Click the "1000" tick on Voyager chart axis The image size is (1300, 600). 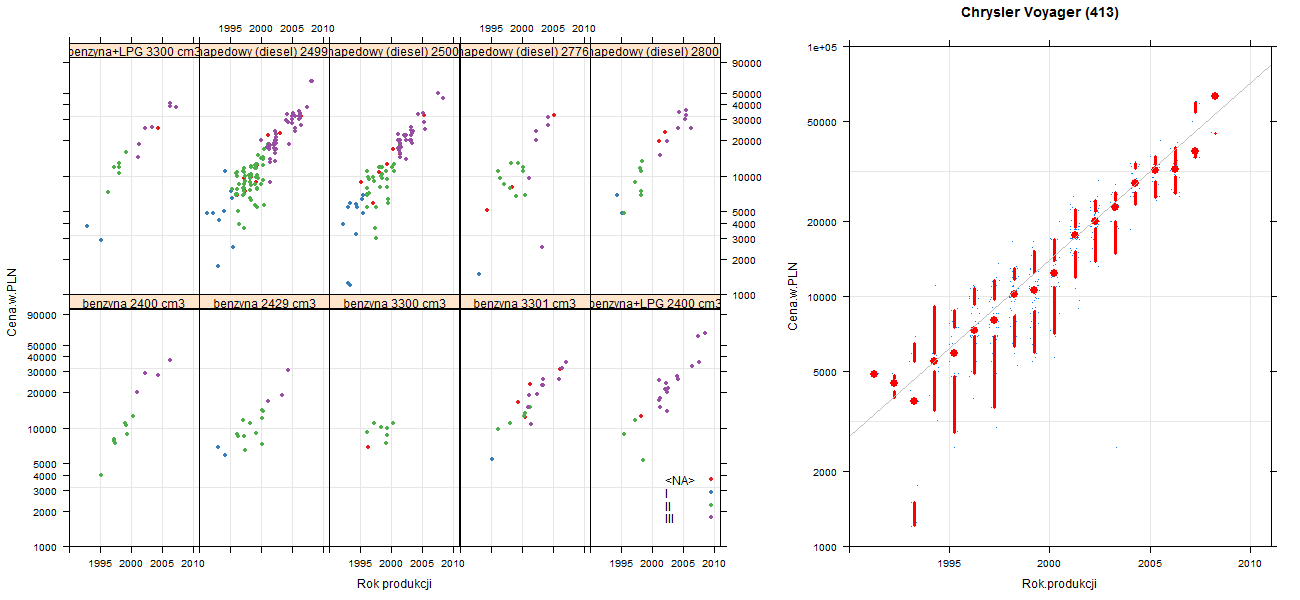pos(827,546)
